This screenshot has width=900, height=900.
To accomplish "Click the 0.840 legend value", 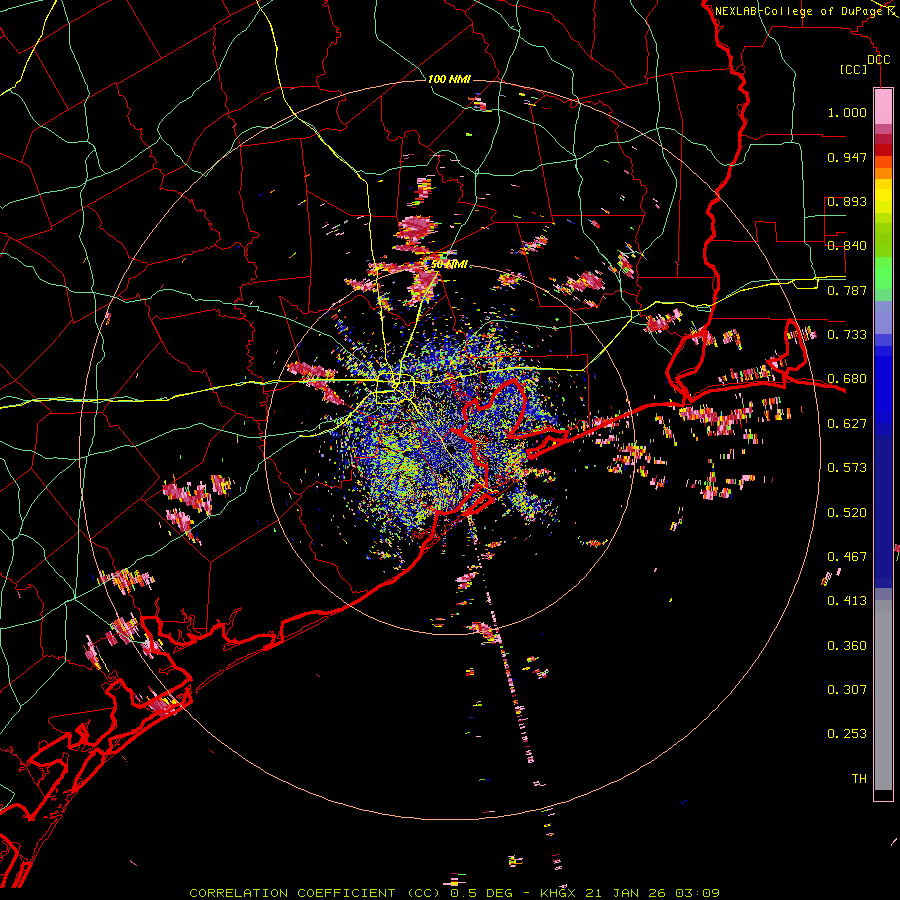I will pyautogui.click(x=847, y=246).
